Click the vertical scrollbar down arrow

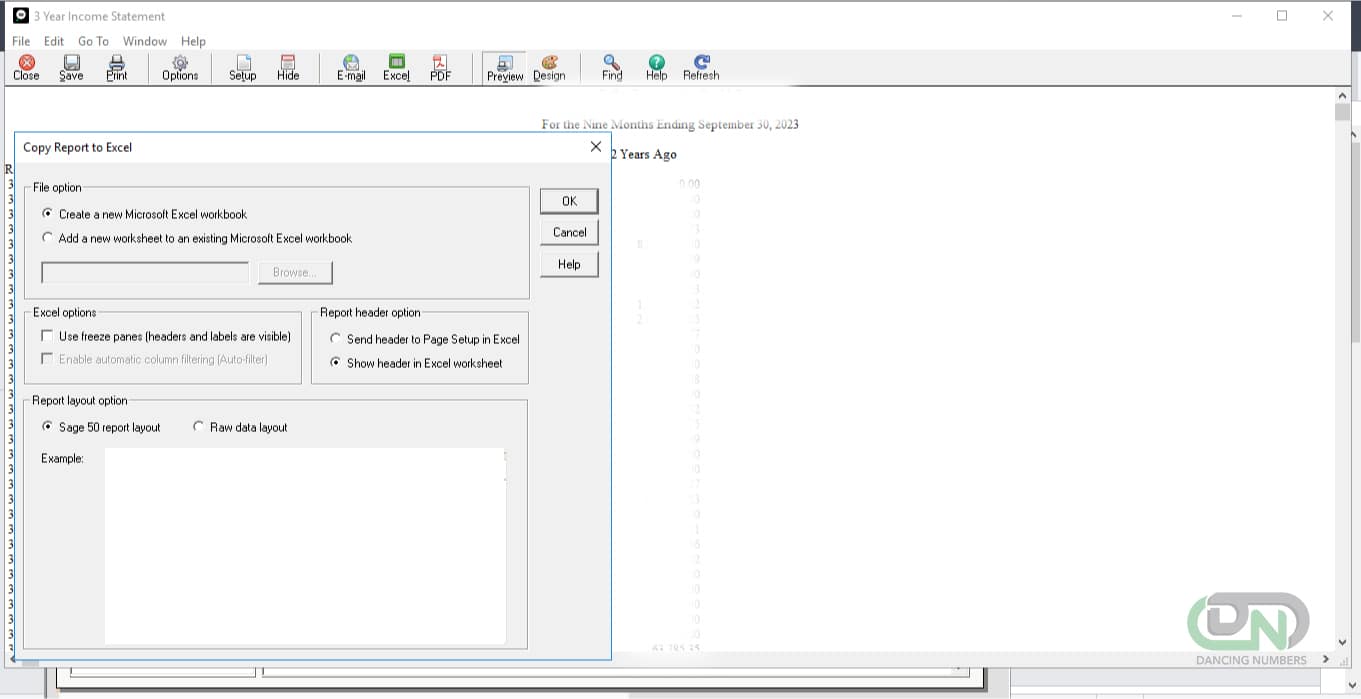(x=1343, y=643)
